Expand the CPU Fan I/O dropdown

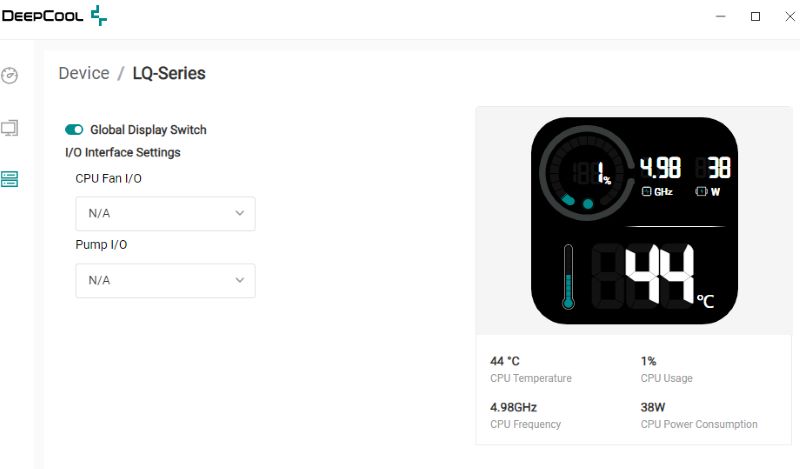coord(165,214)
